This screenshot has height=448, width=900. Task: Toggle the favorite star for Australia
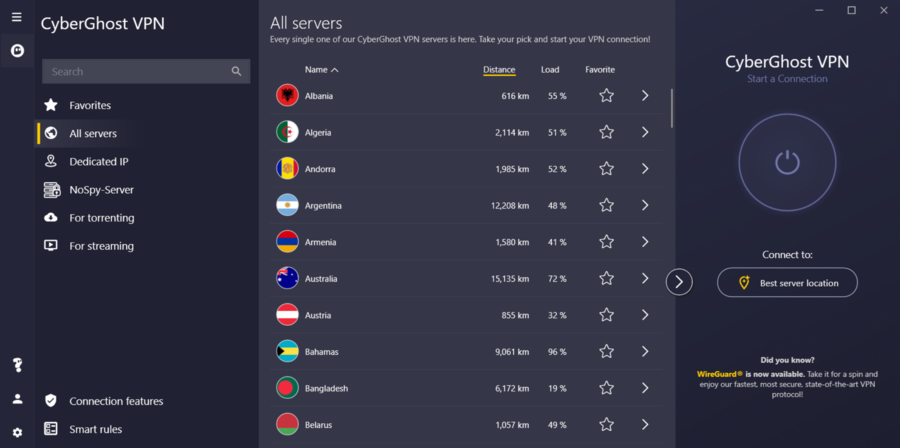606,278
